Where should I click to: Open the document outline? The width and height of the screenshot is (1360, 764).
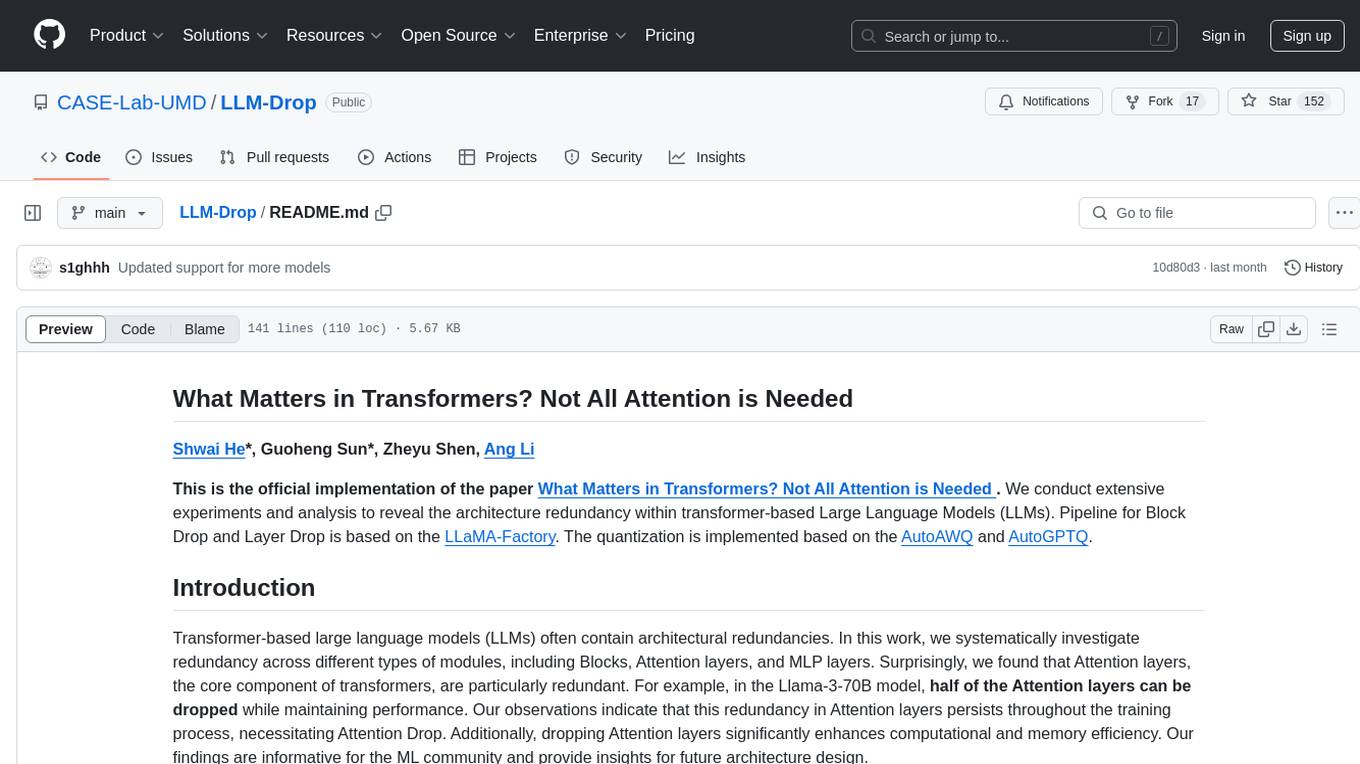(x=1329, y=329)
